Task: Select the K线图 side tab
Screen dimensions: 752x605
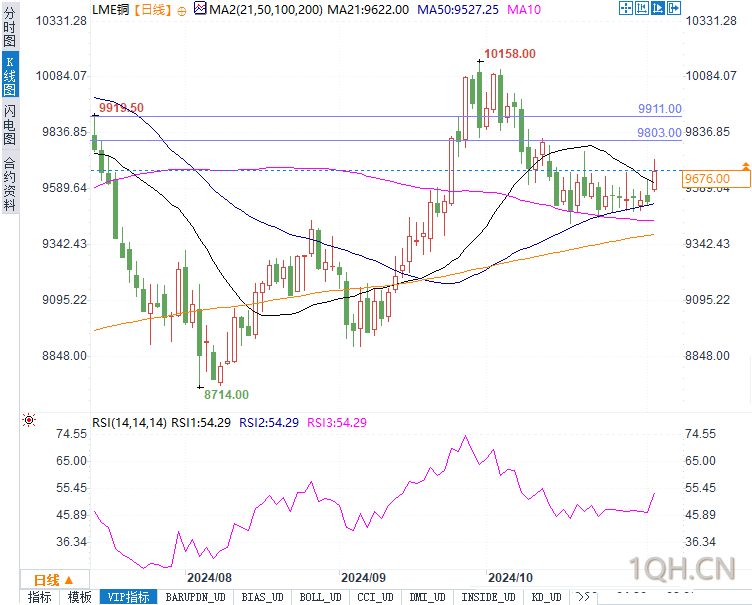Action: tap(10, 74)
